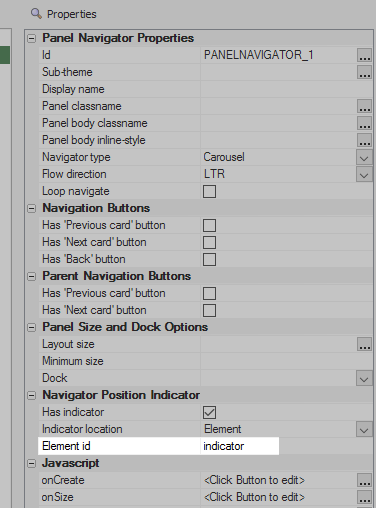Viewport: 376px width, 508px height.
Task: Enable 'Previous card' button under Navigation Buttons
Action: tap(209, 225)
